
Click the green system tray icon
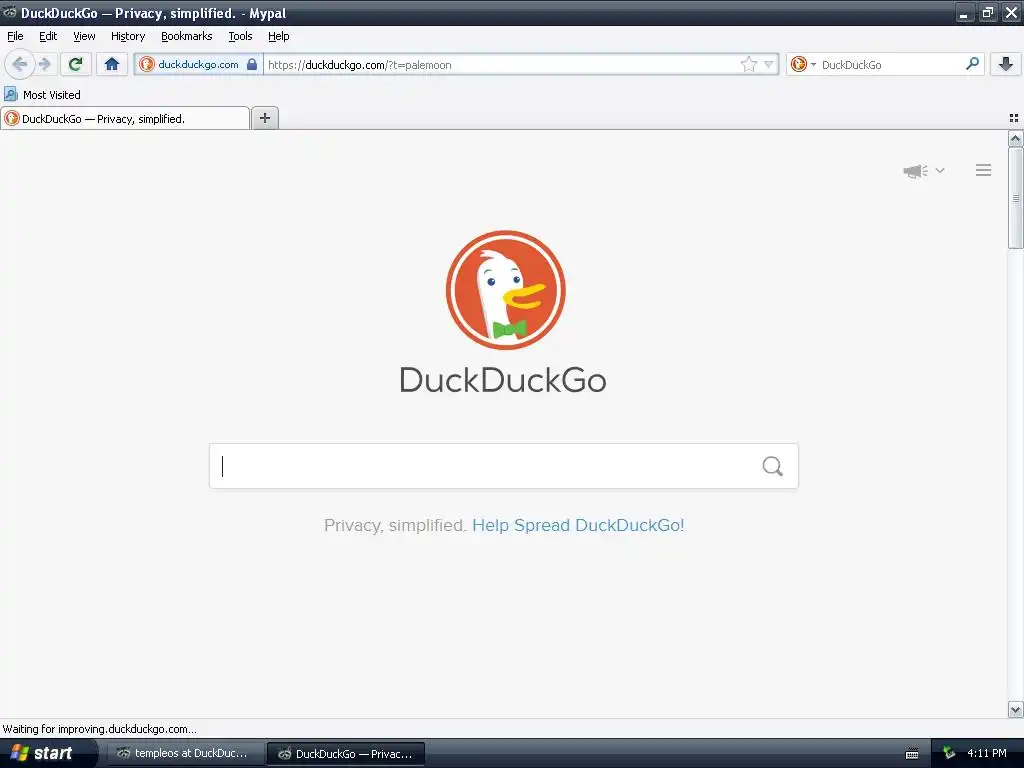click(x=949, y=754)
